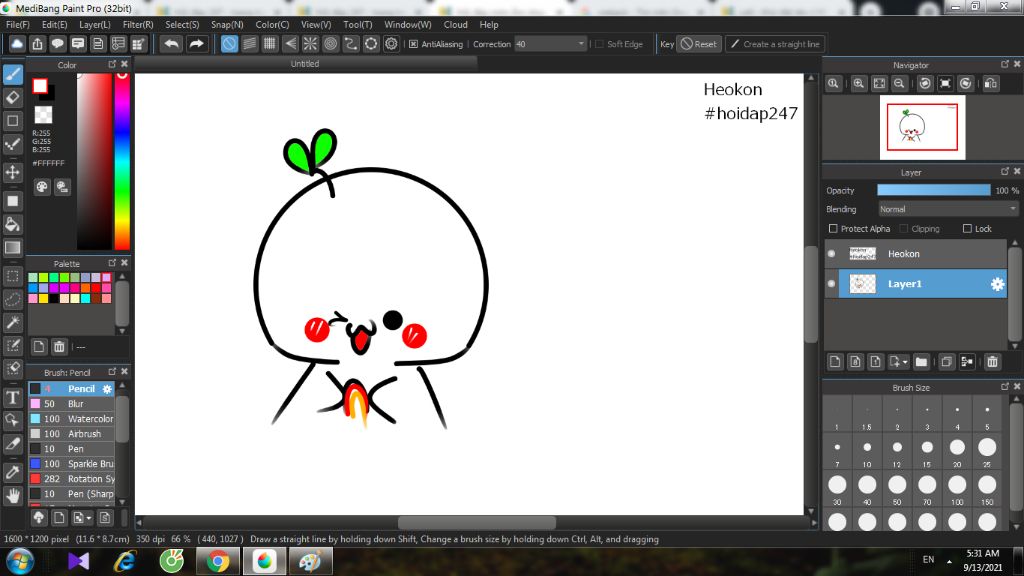Select the Bucket fill tool
Viewport: 1024px width, 576px height.
click(12, 224)
